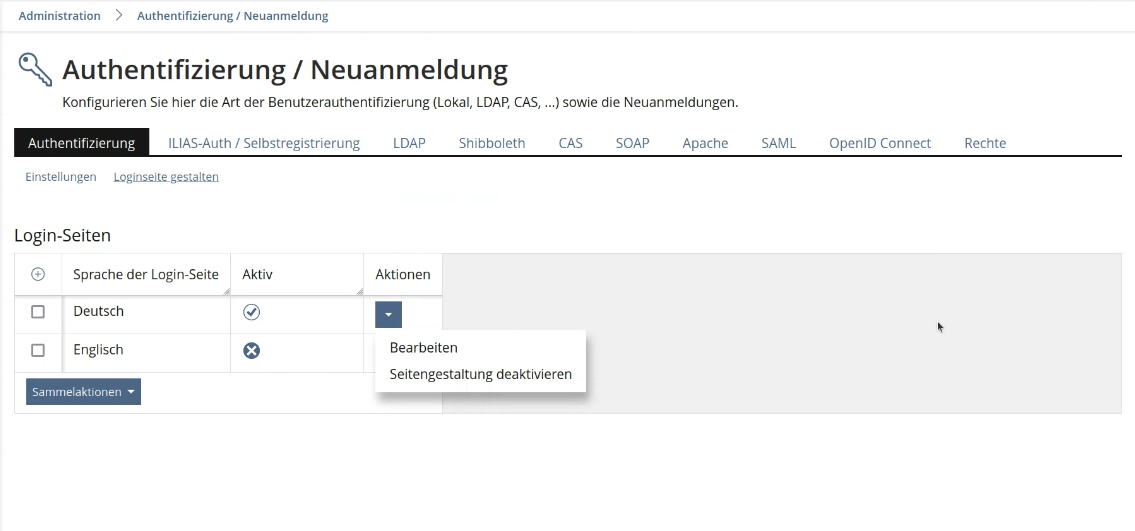The height and width of the screenshot is (531, 1135).
Task: Navigate to Administration breadcrumb
Action: click(60, 16)
